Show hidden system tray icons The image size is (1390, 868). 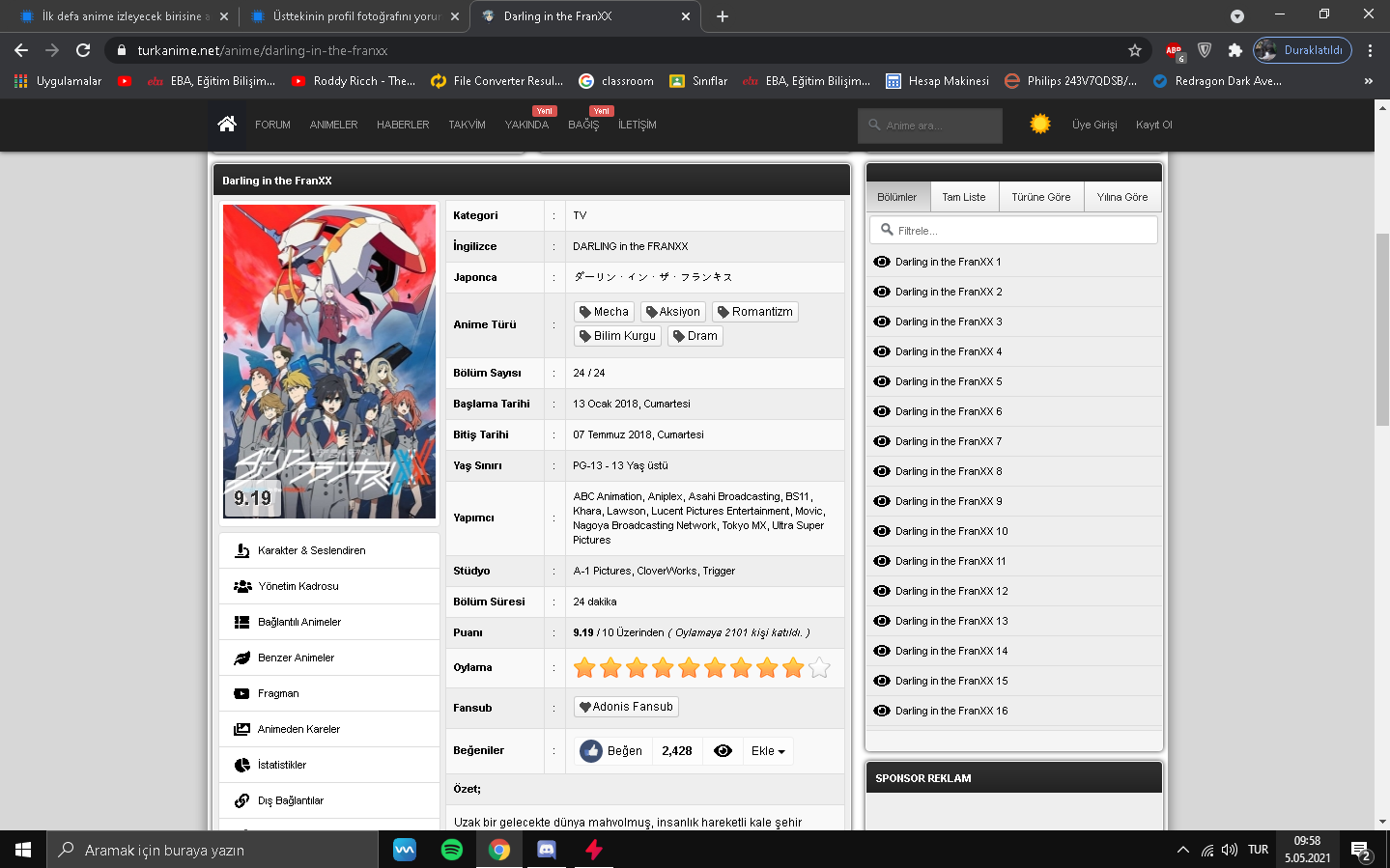pos(1183,850)
